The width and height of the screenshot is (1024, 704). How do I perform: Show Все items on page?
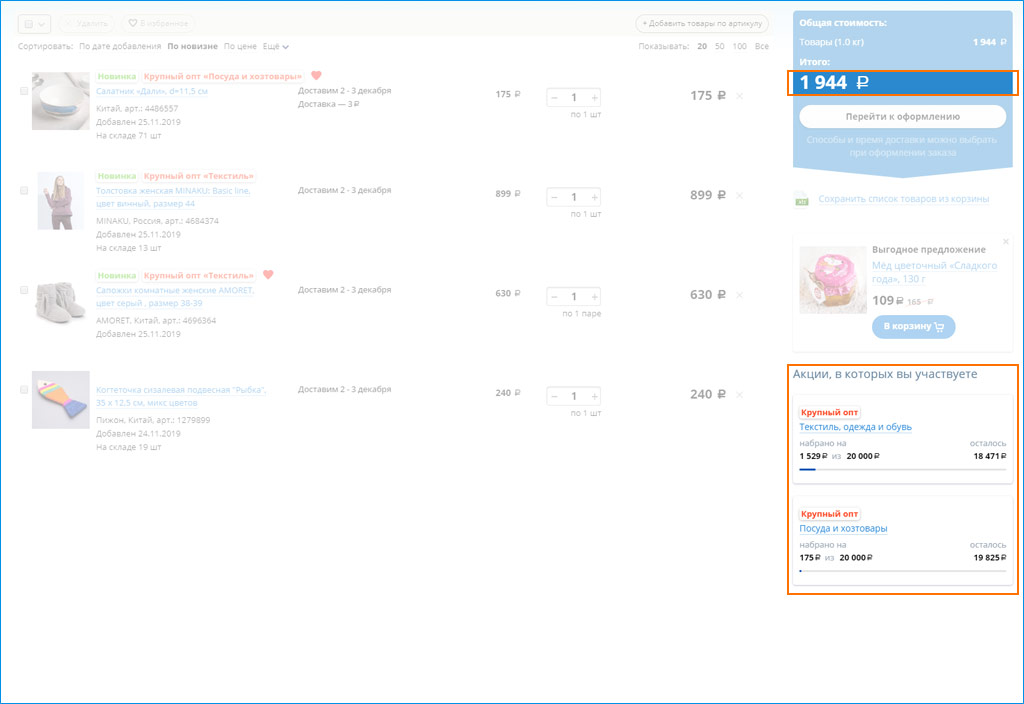click(761, 46)
